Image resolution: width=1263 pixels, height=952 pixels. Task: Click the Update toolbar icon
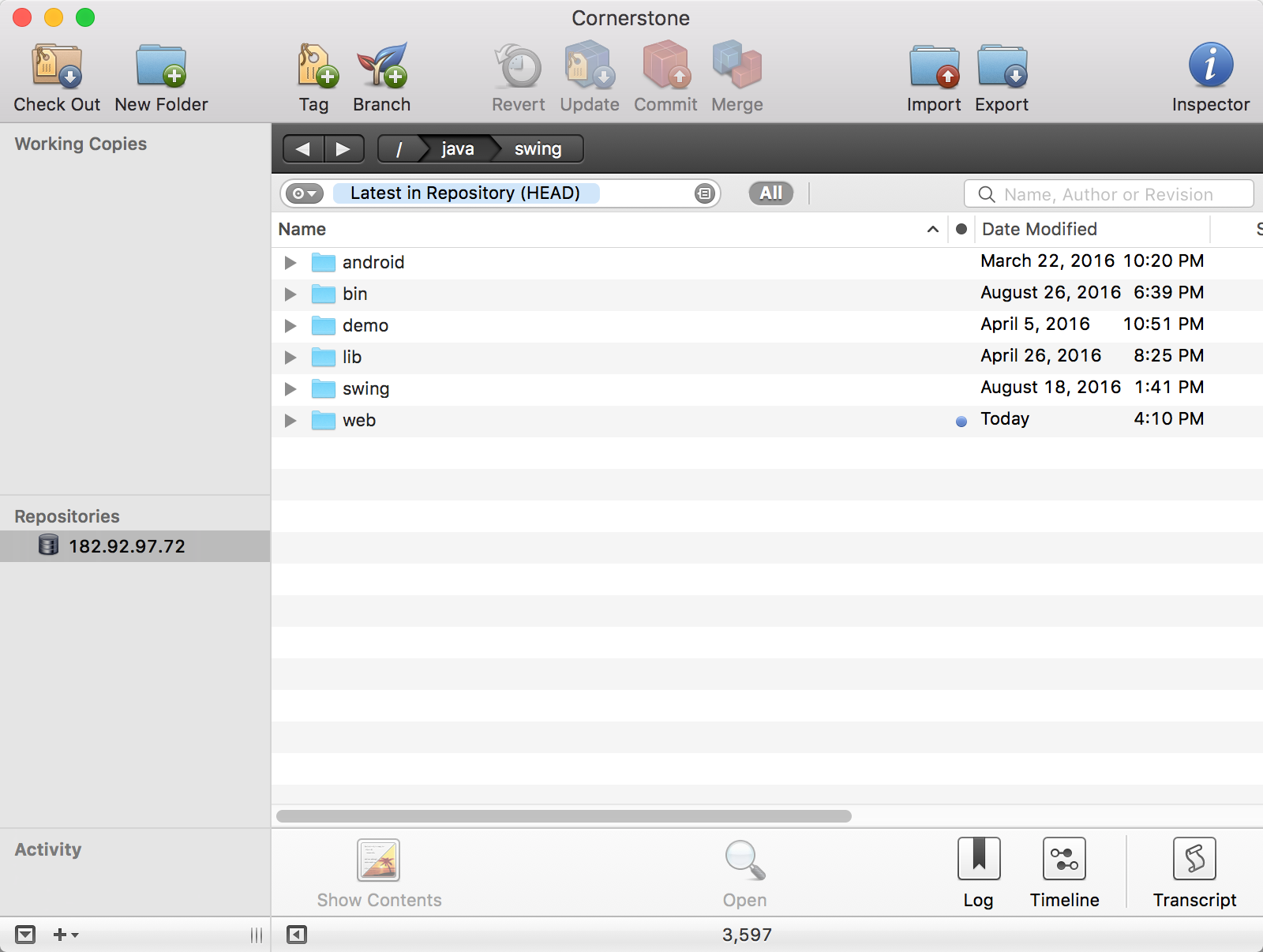click(590, 65)
